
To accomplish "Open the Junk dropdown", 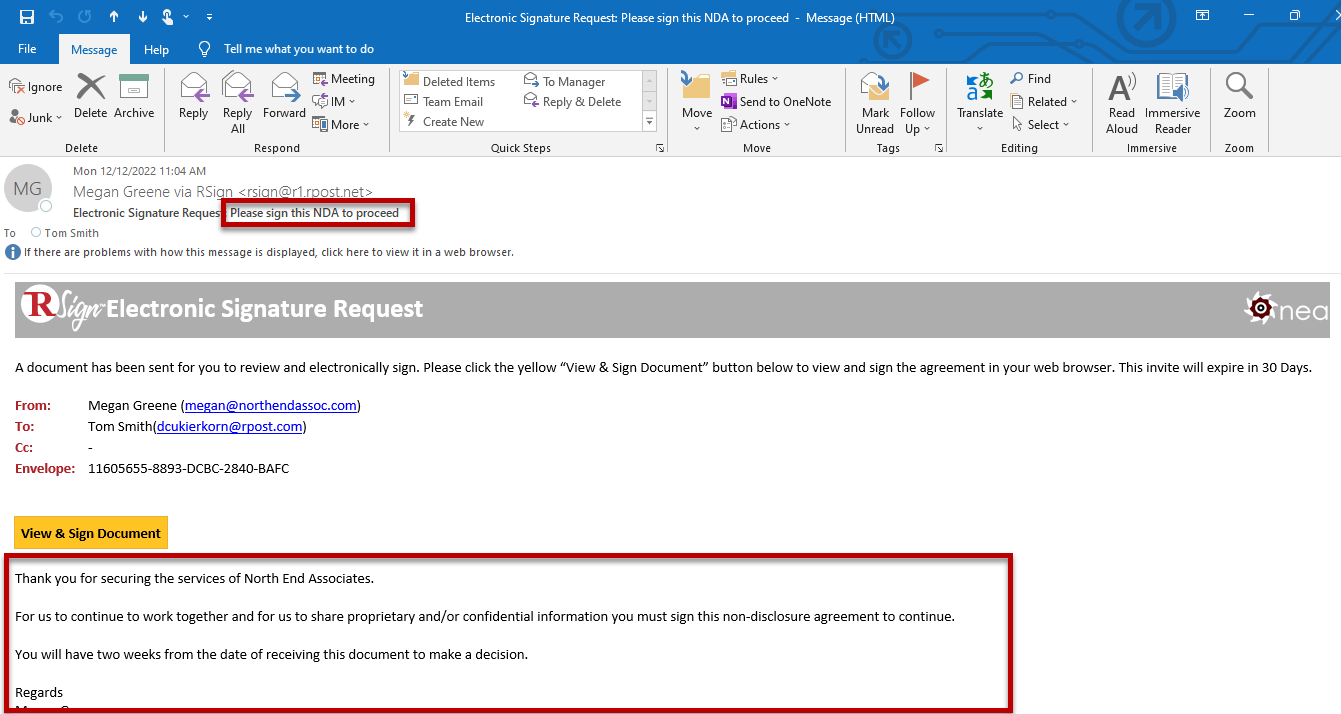I will pos(36,117).
